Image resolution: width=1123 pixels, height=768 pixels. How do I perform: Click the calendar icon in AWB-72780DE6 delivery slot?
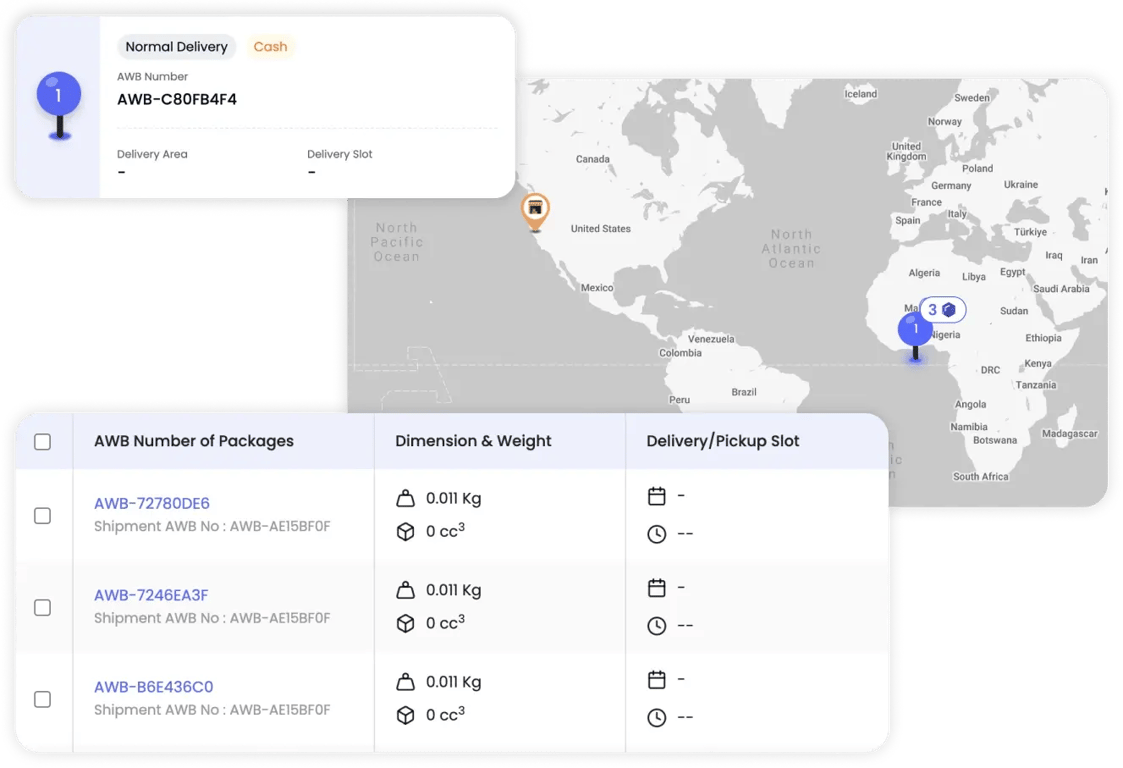(657, 494)
